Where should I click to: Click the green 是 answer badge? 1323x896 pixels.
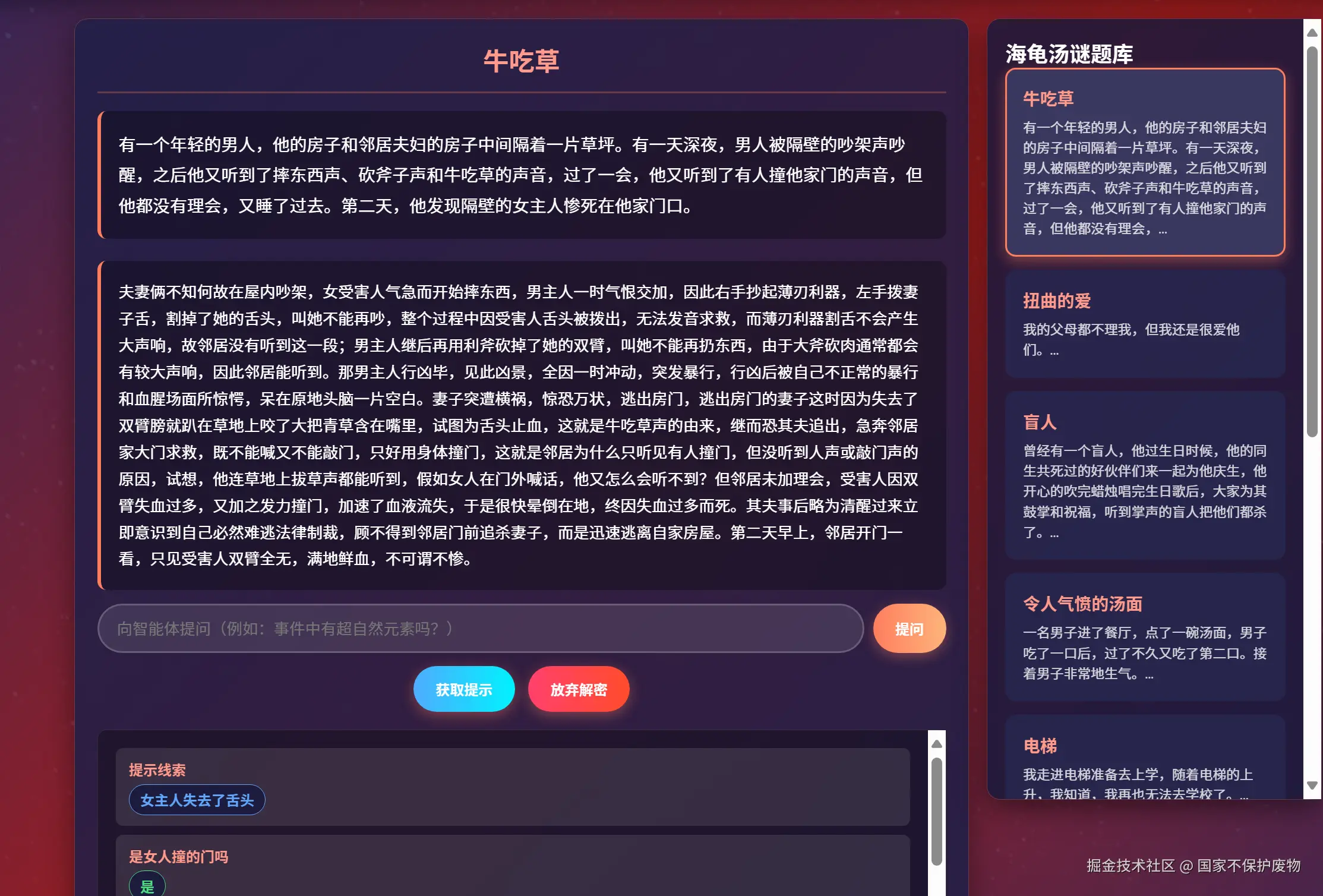click(x=147, y=886)
